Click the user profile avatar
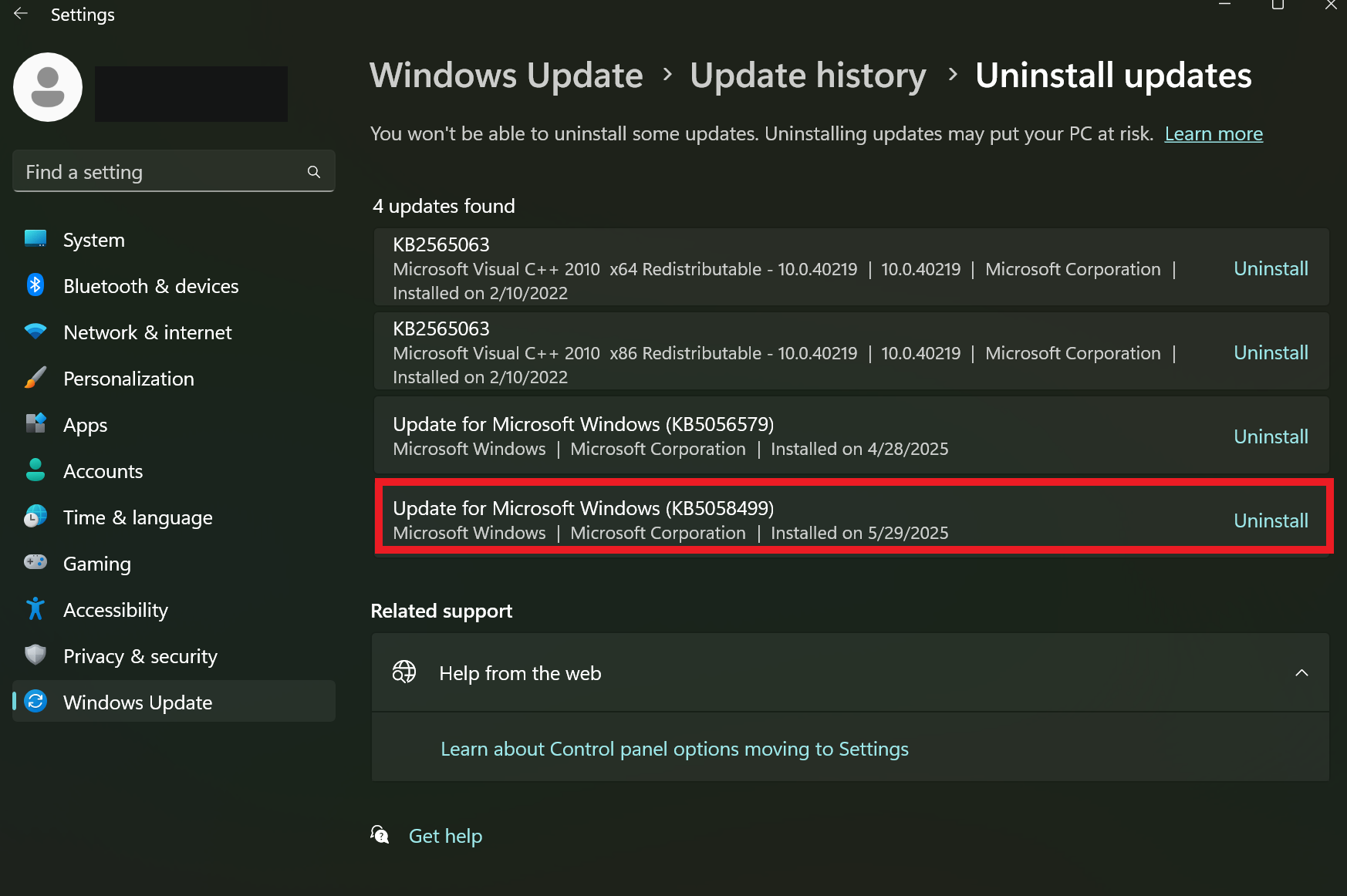Image resolution: width=1347 pixels, height=896 pixels. pyautogui.click(x=48, y=87)
